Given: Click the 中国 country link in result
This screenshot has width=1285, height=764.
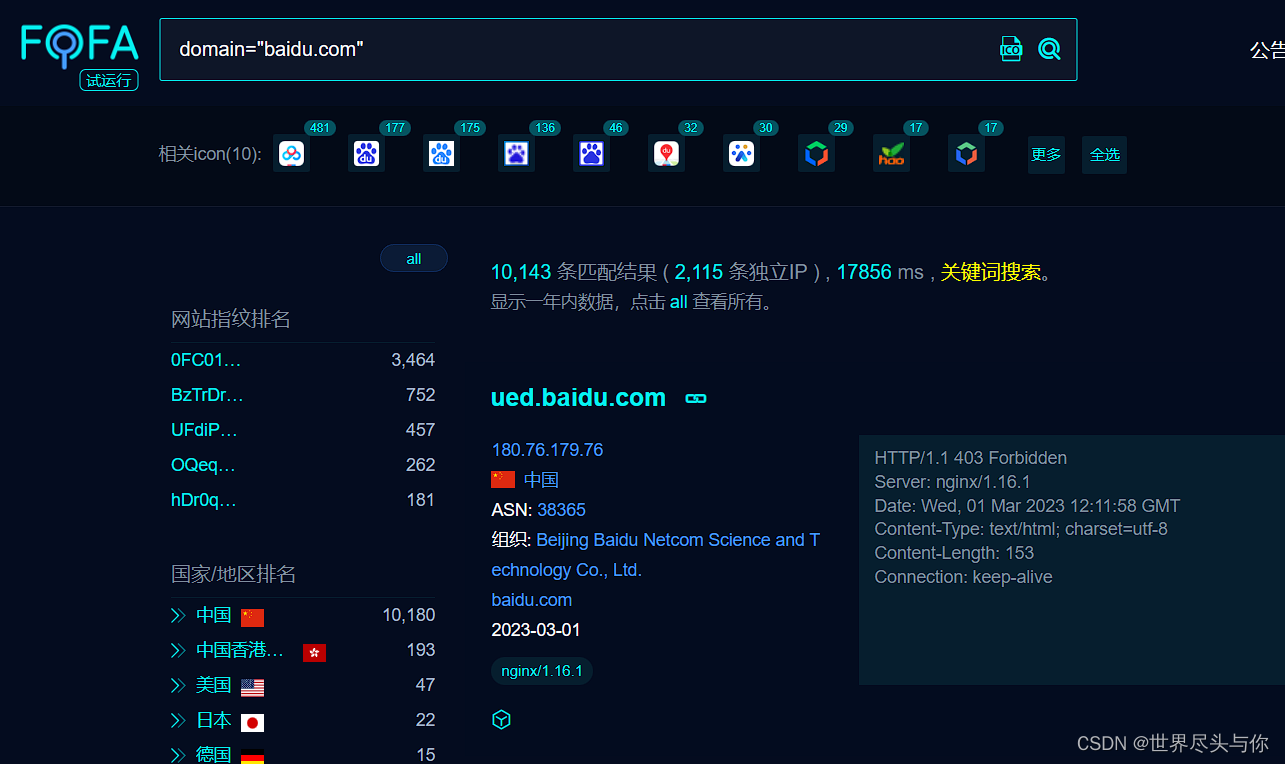Looking at the screenshot, I should [541, 480].
